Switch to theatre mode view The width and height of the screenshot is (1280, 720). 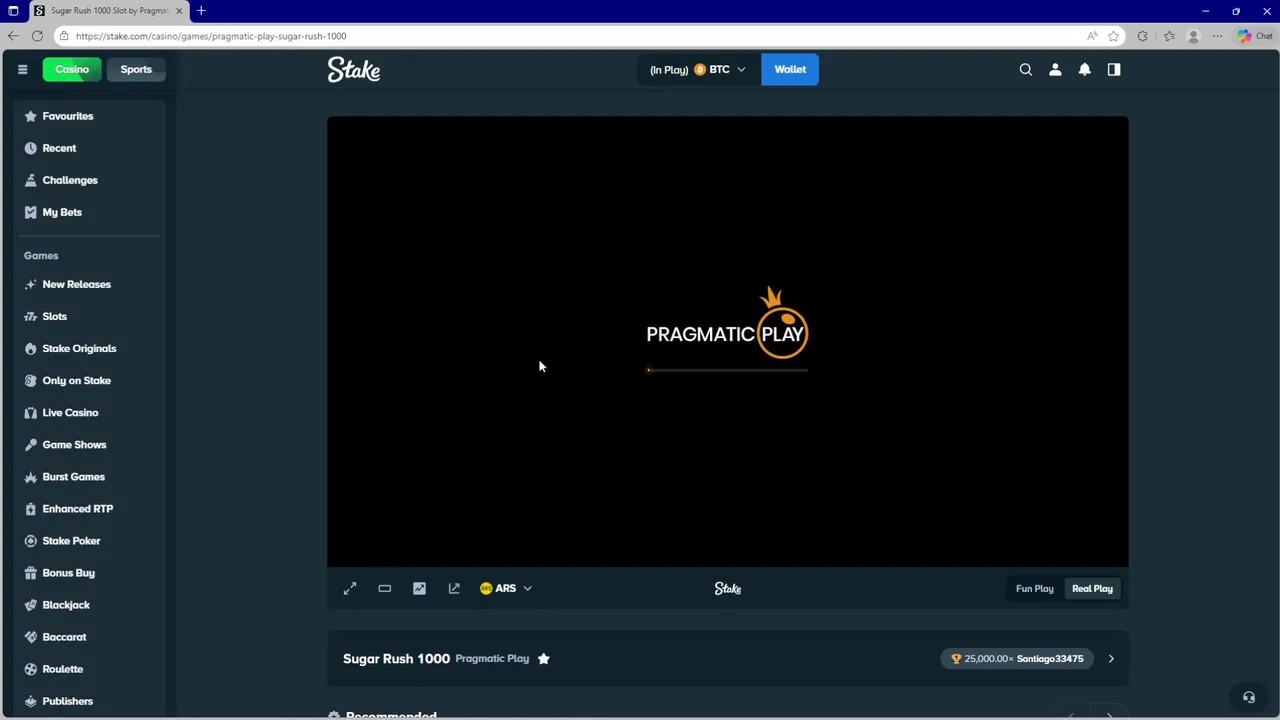[x=384, y=588]
